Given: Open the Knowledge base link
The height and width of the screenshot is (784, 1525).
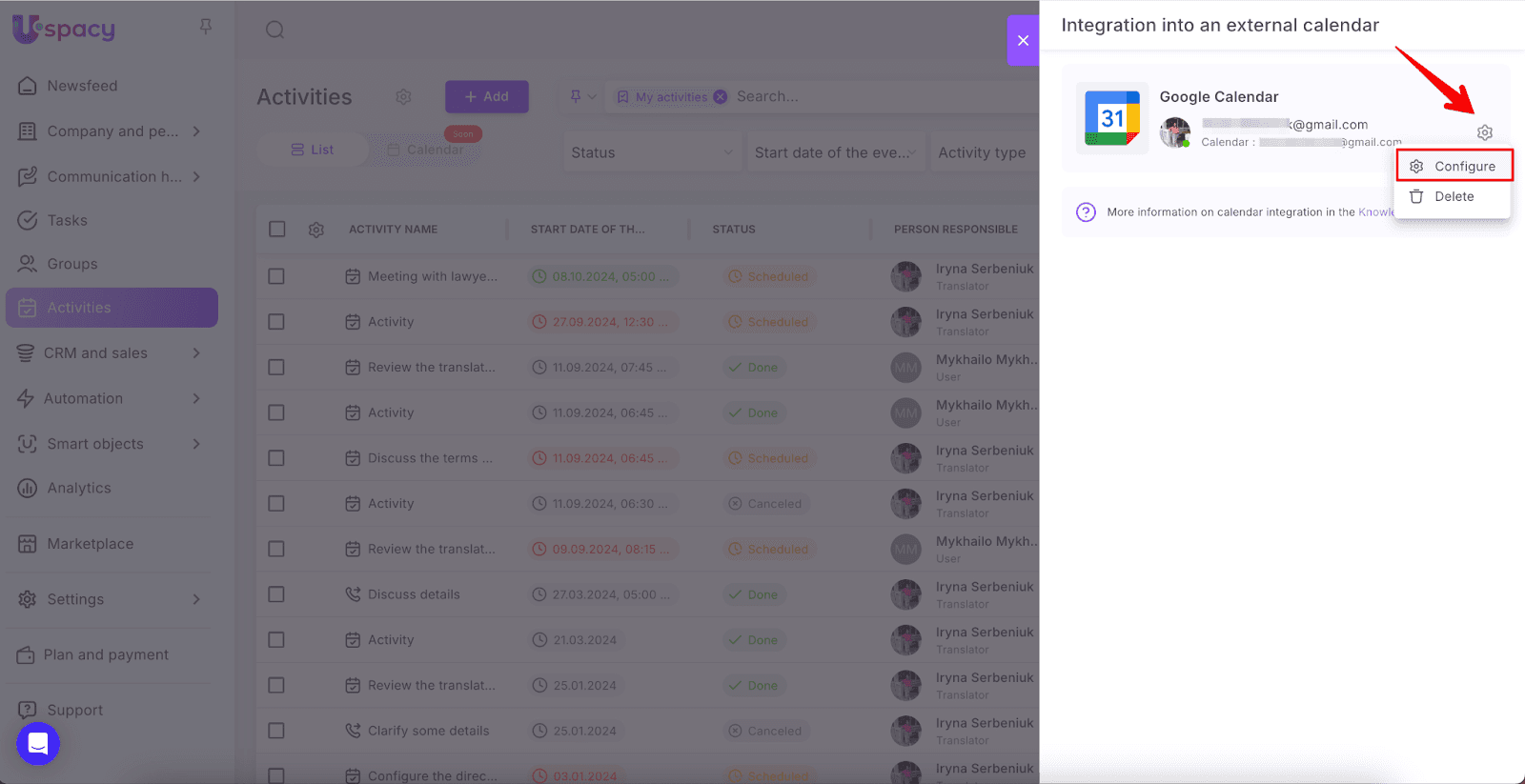Looking at the screenshot, I should tap(1375, 212).
